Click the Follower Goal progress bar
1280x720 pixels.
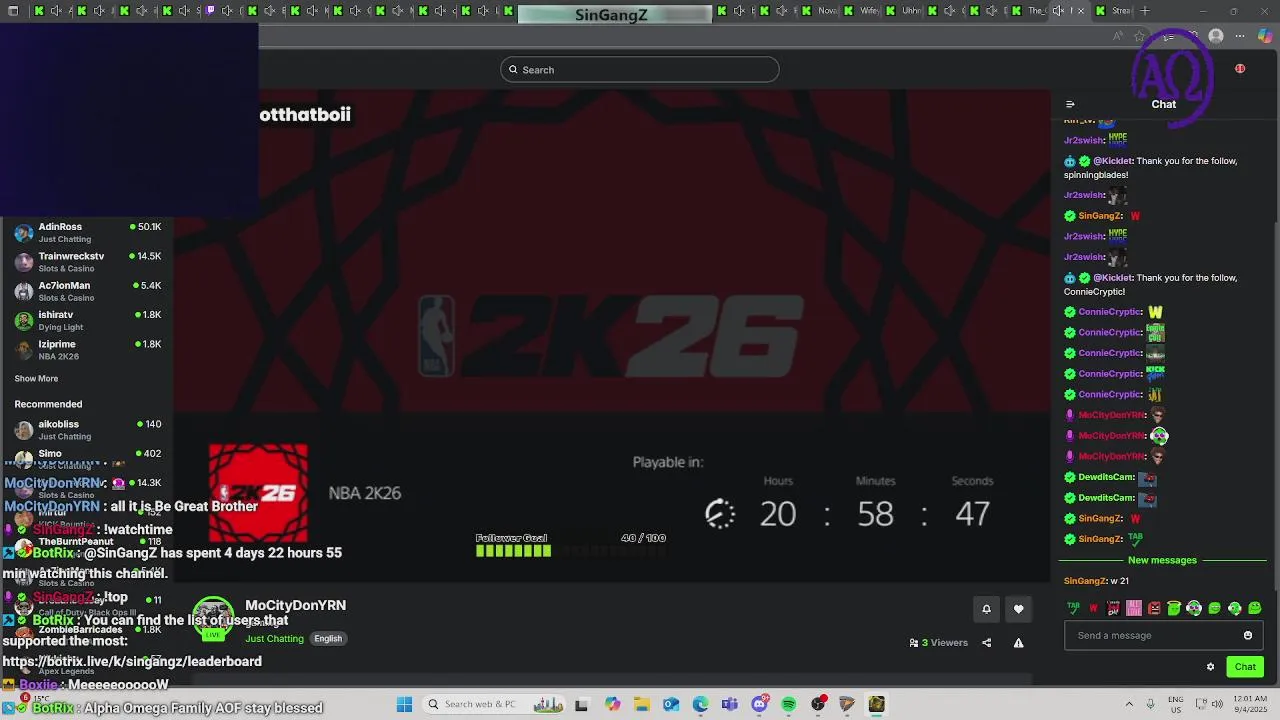pyautogui.click(x=571, y=550)
